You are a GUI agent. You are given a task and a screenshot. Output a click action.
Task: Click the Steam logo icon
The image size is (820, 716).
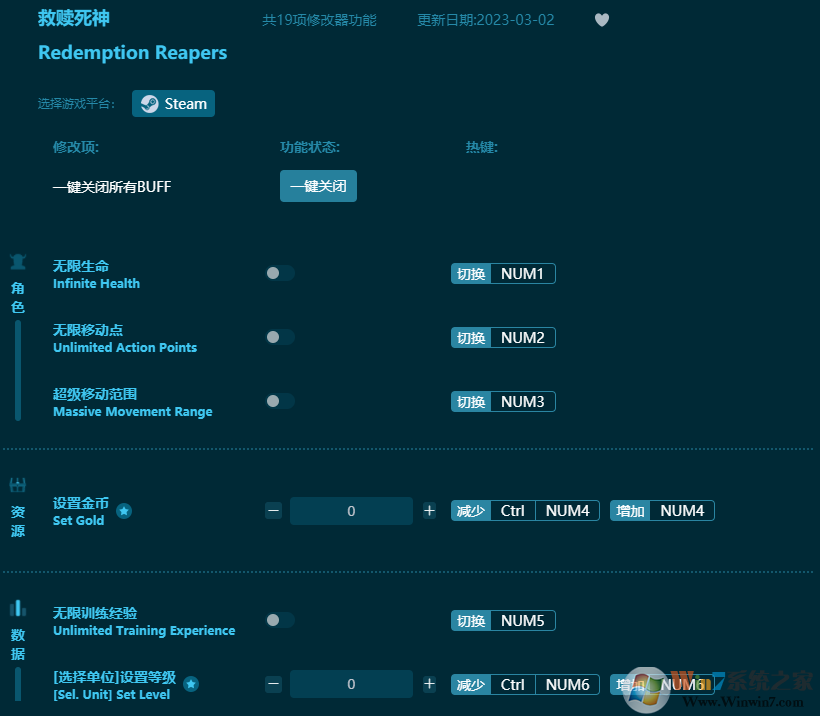[150, 104]
